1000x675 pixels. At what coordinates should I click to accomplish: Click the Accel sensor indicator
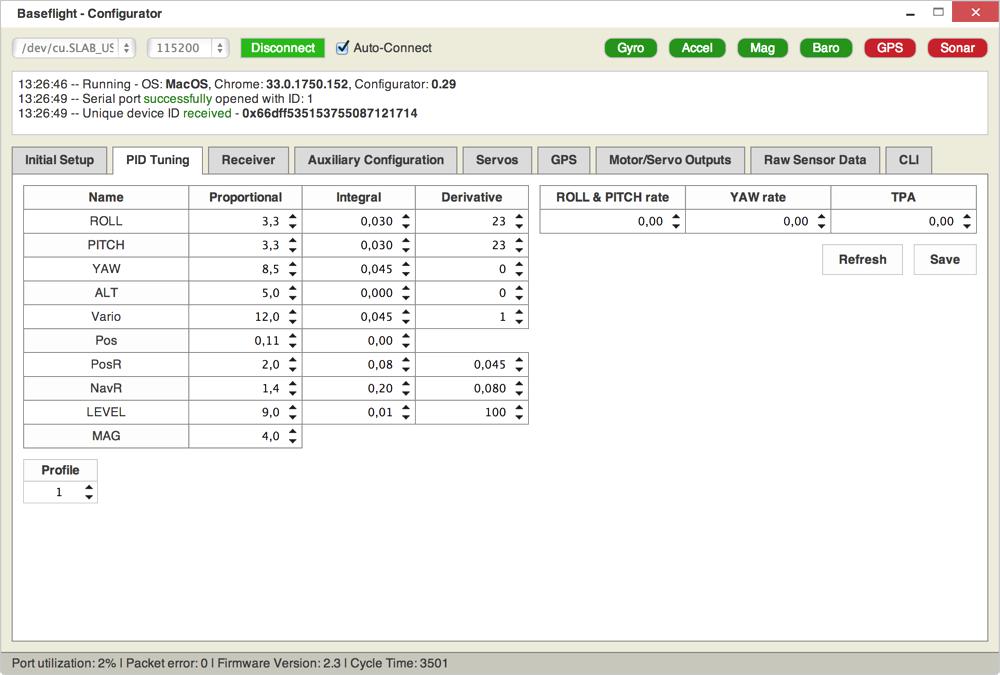696,48
